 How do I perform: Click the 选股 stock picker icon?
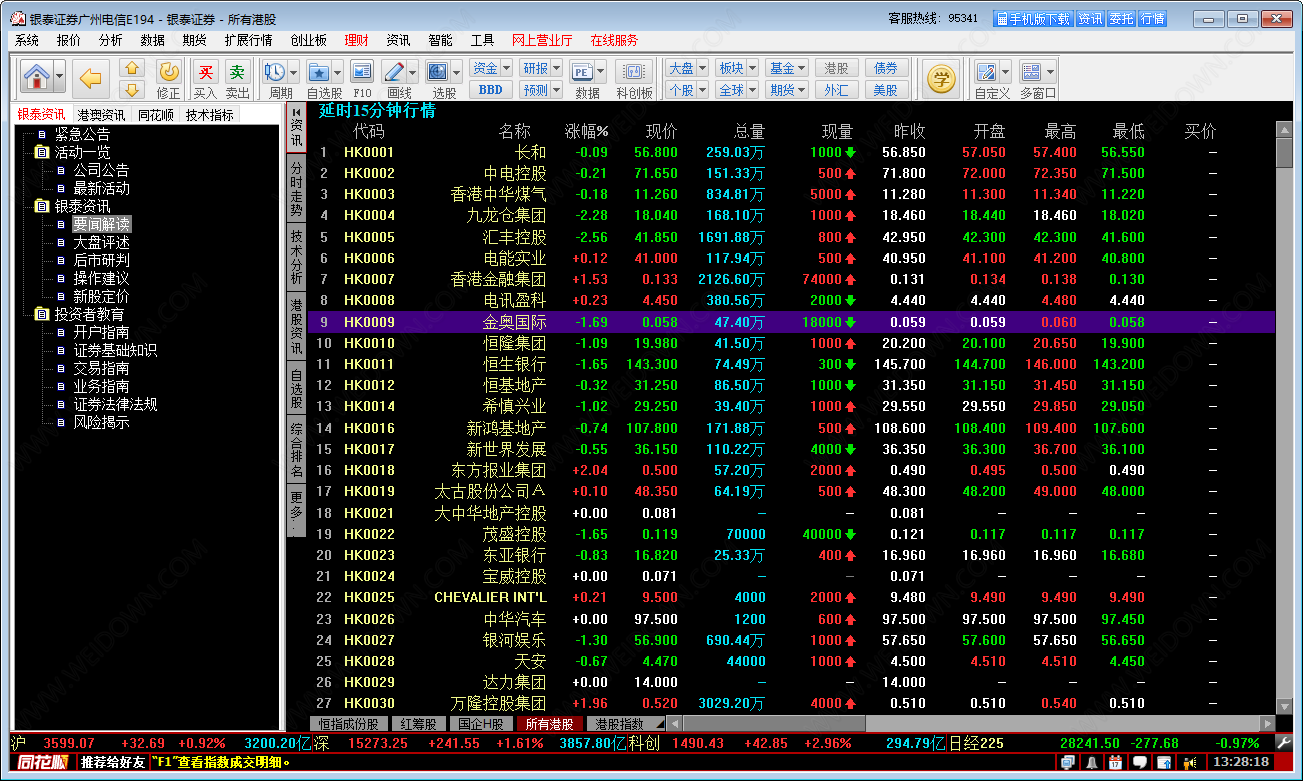[438, 72]
